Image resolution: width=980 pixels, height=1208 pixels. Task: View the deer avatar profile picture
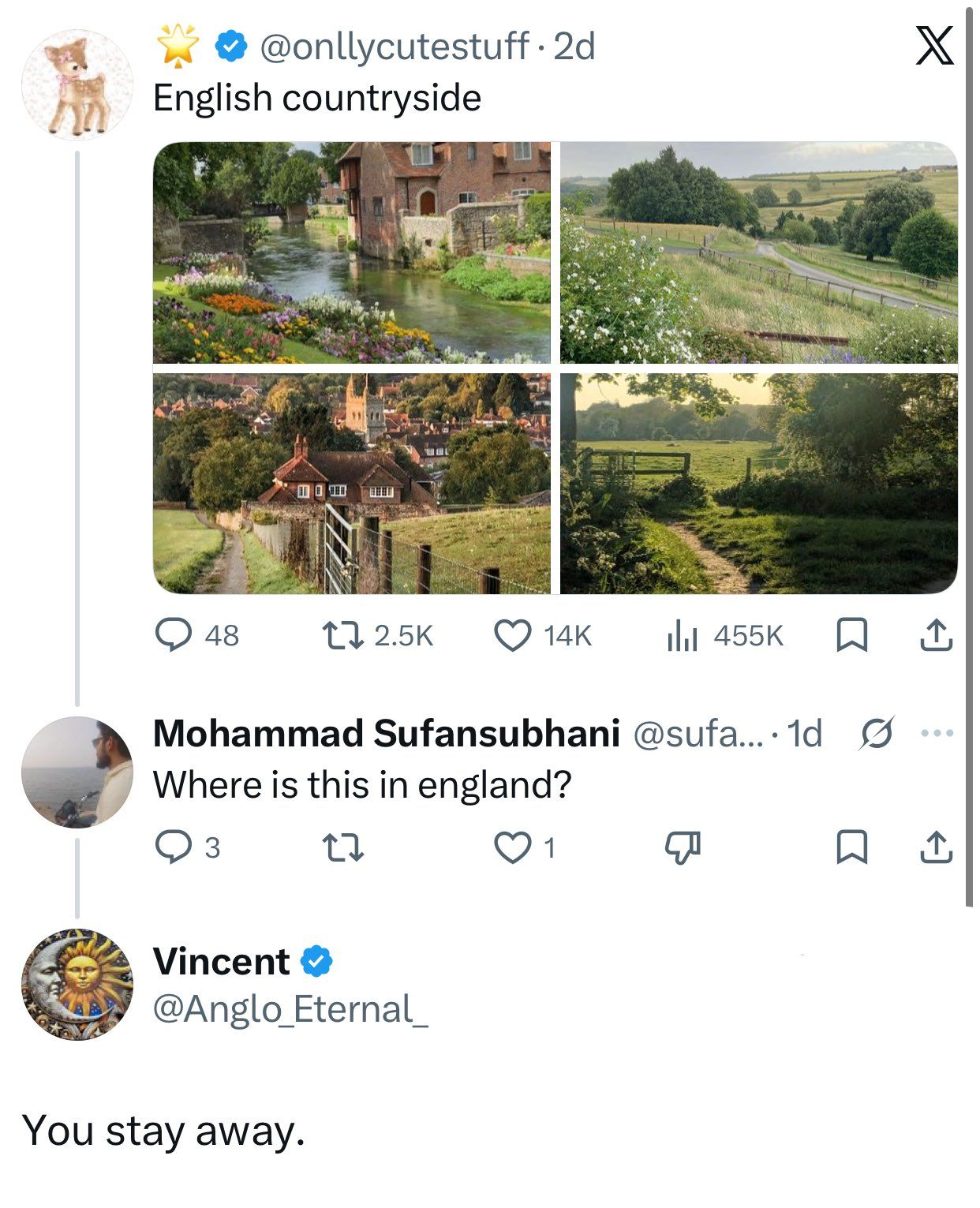[x=77, y=85]
